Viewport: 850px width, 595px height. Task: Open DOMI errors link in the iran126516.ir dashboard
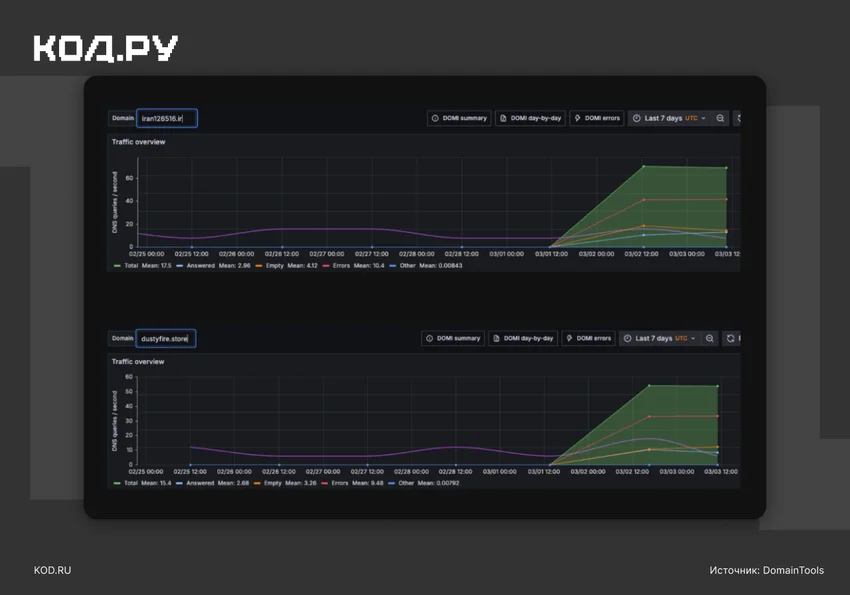(597, 118)
